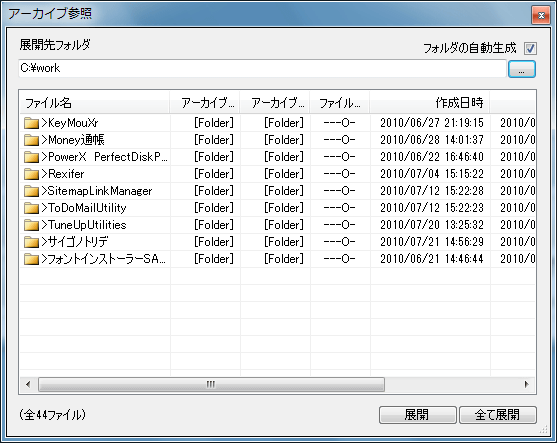
Task: Click the フォントインストーラーSA folder icon
Action: (31, 259)
